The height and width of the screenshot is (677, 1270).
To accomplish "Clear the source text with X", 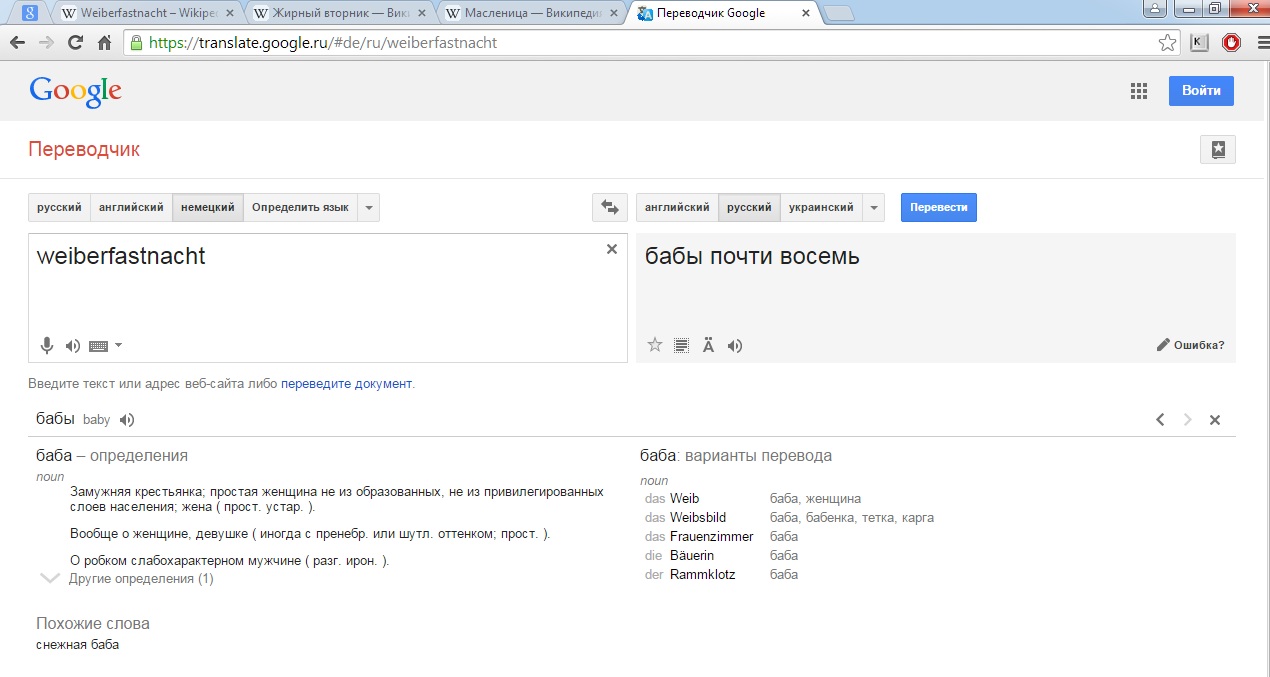I will (612, 249).
